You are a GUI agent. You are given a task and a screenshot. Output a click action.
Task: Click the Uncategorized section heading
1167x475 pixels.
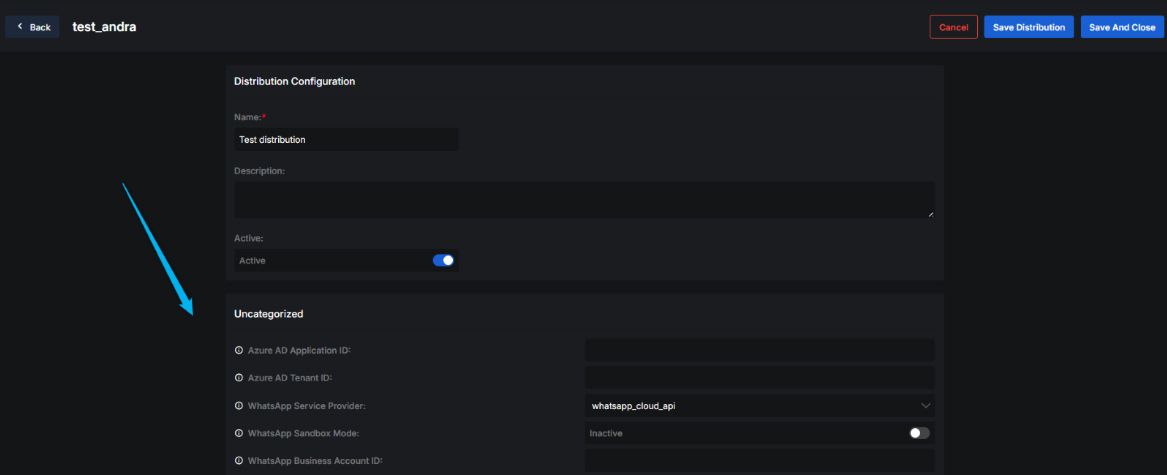tap(268, 314)
